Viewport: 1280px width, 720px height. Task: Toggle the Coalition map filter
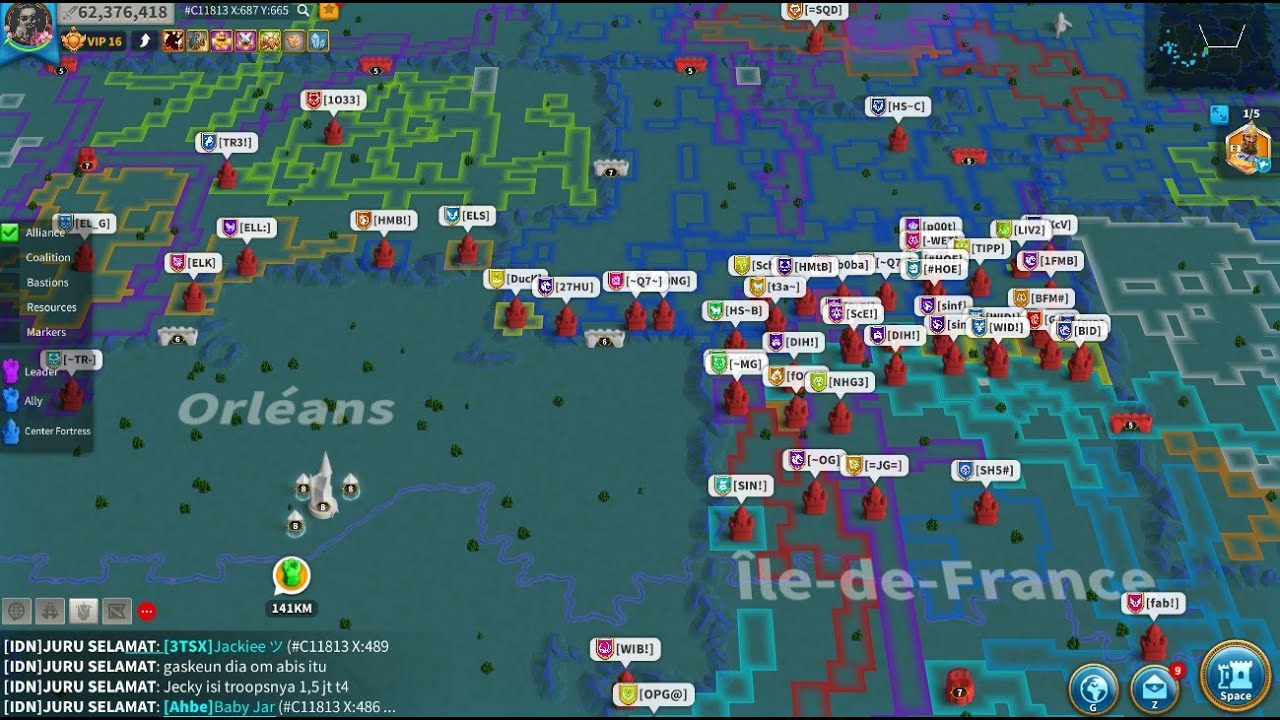(x=47, y=257)
